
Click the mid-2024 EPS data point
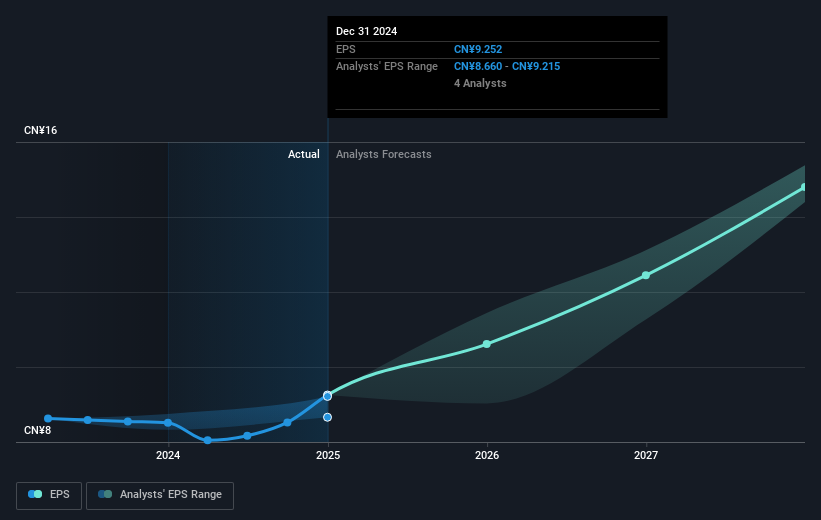tap(248, 436)
